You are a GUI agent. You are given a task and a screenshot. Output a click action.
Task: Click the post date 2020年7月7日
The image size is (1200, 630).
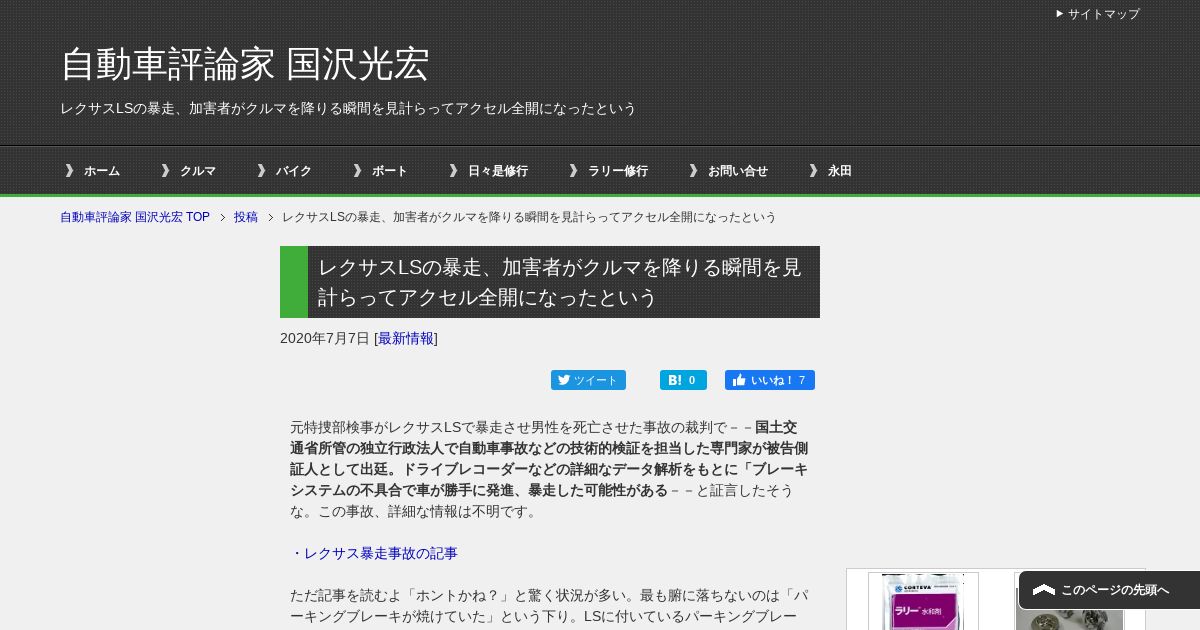click(325, 338)
